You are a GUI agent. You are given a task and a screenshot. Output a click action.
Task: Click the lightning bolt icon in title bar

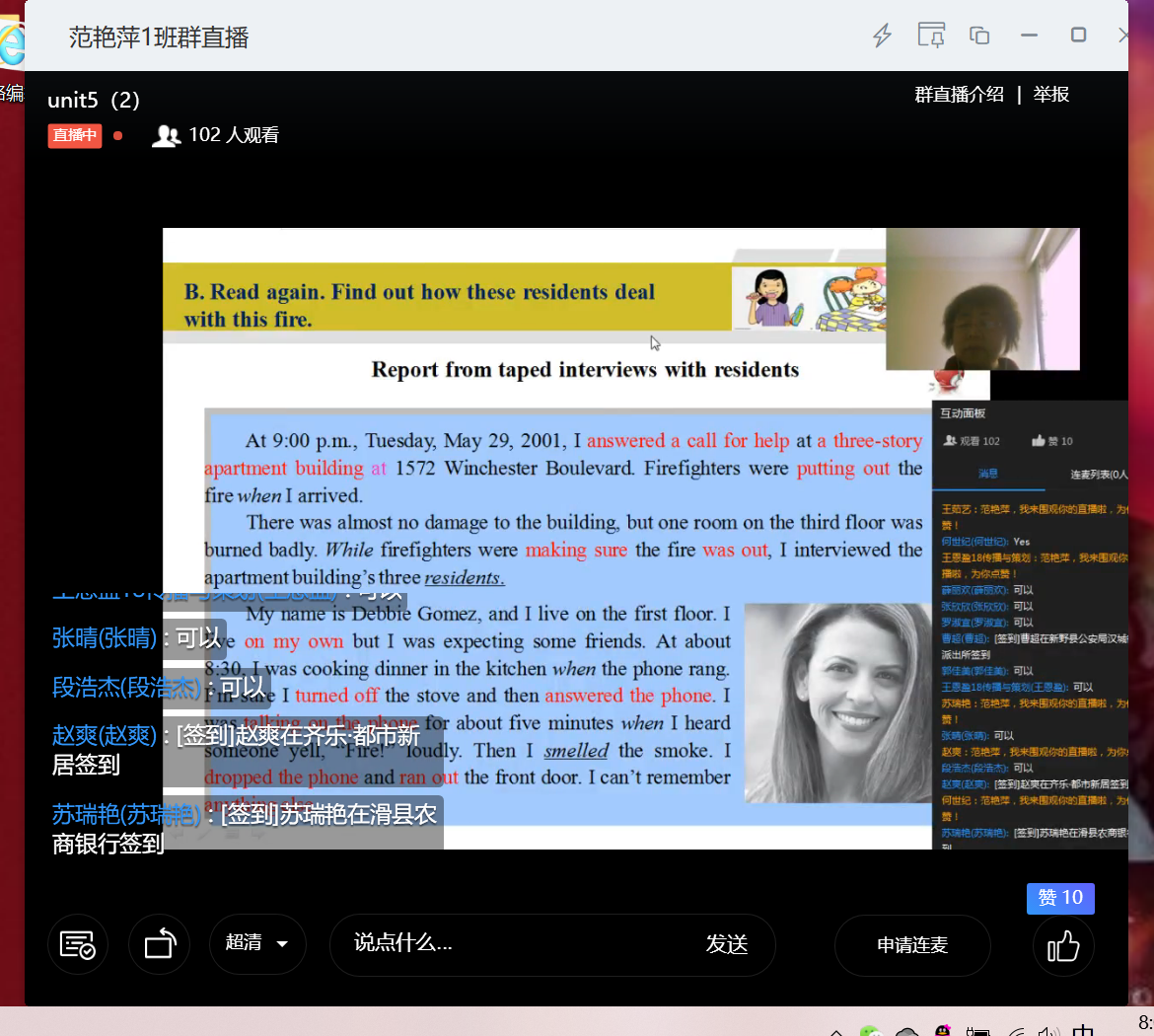point(882,37)
